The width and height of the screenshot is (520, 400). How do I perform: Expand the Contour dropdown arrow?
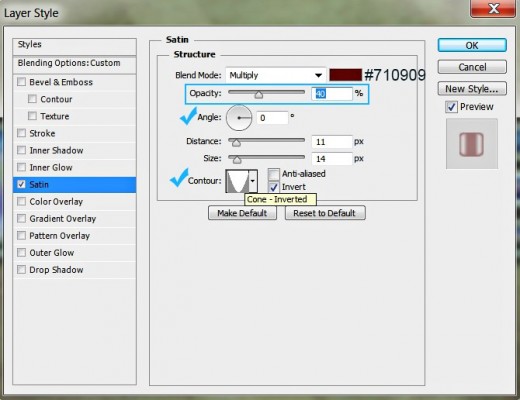[x=253, y=181]
